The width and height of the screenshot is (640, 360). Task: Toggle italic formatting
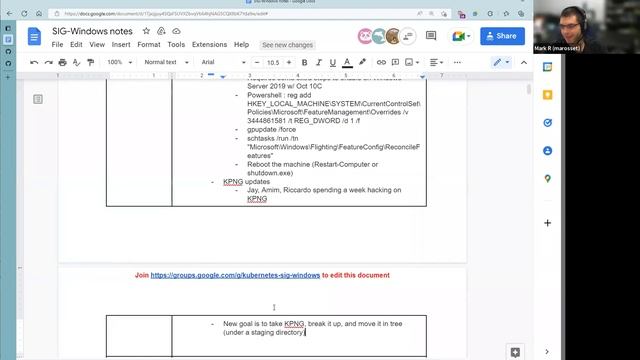point(318,62)
